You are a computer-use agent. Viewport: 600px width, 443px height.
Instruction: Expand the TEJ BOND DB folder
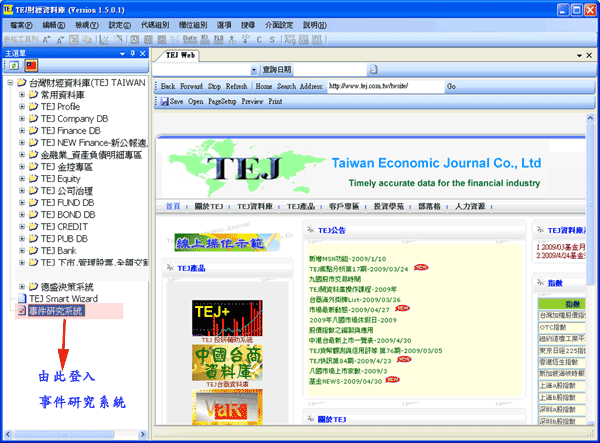point(22,215)
